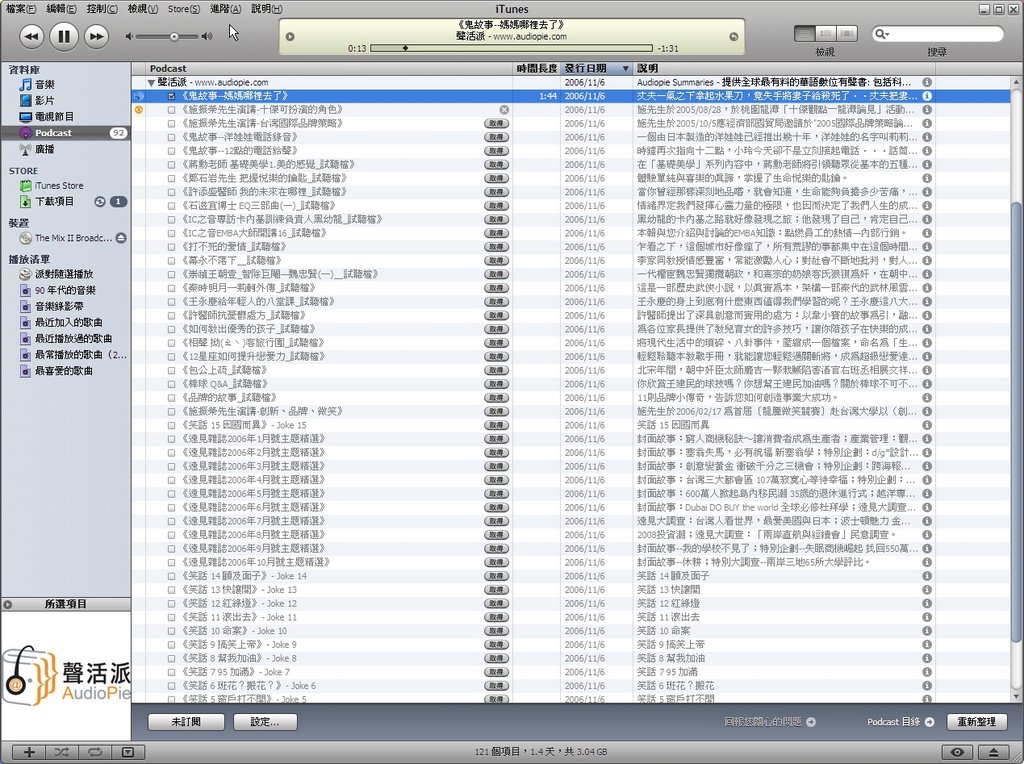Open 最近加入的歌曲 playlist
1024x764 pixels.
pyautogui.click(x=69, y=323)
